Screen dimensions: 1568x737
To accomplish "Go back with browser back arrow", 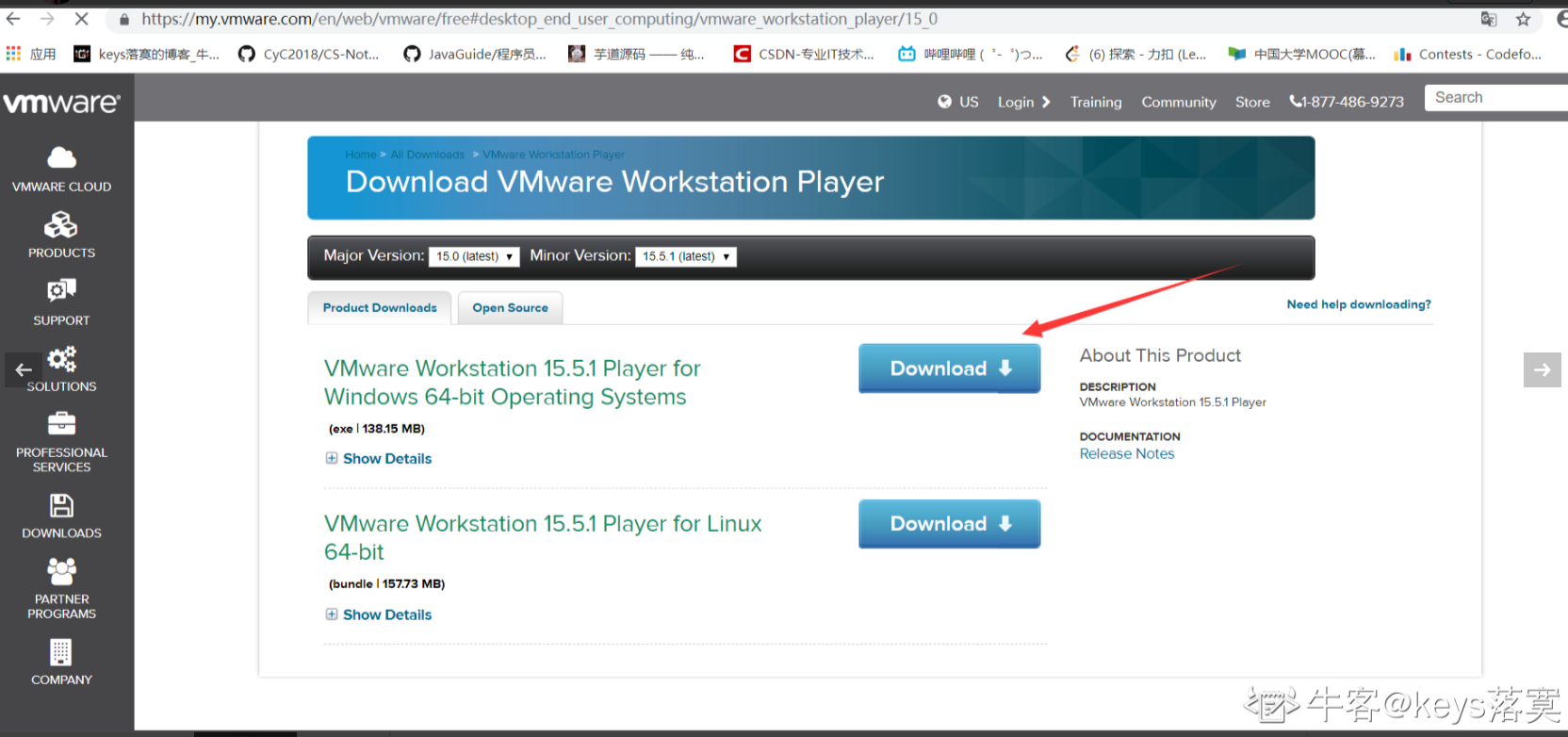I will click(x=13, y=19).
